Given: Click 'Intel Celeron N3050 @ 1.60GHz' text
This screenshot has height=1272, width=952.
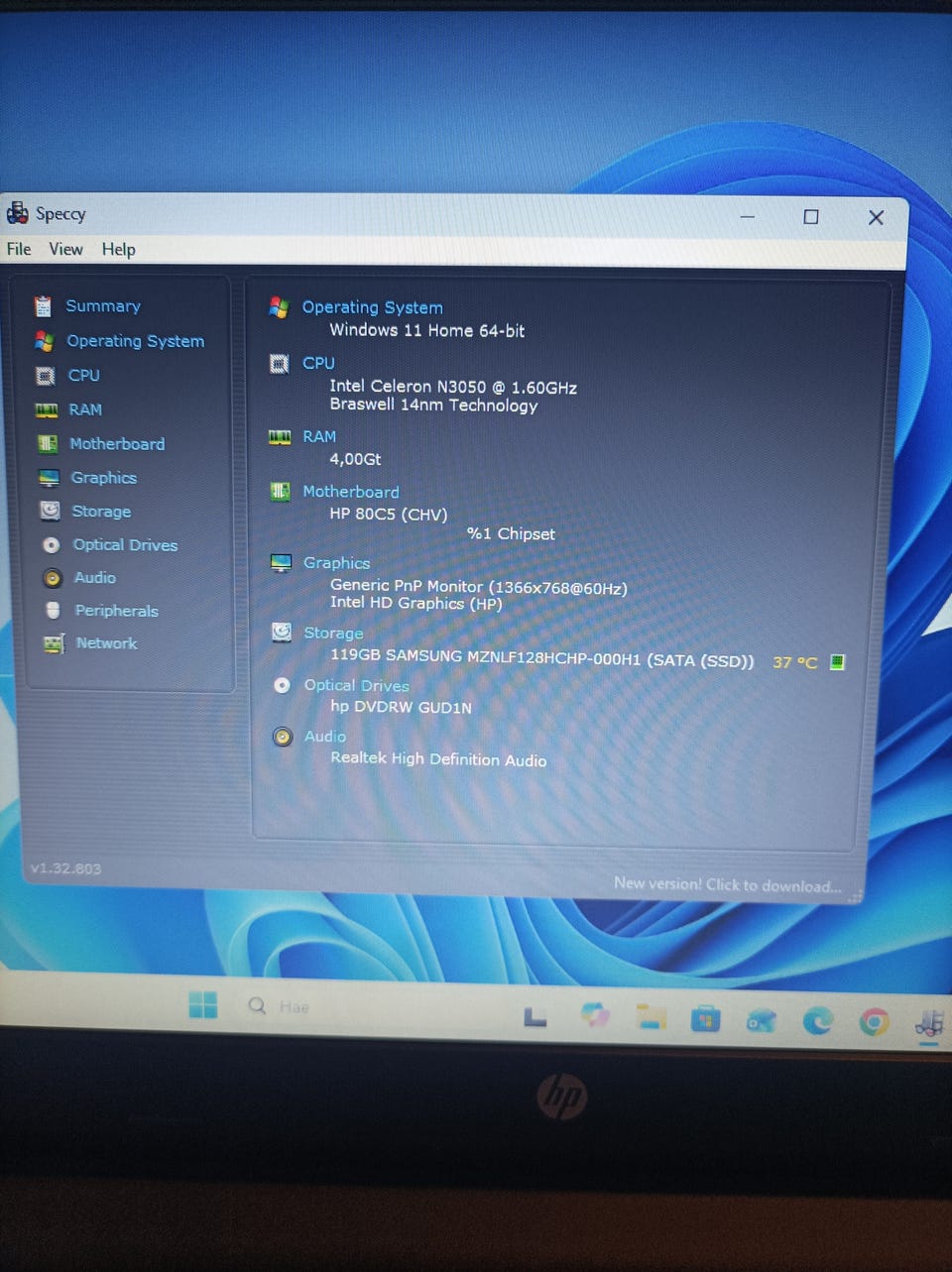Looking at the screenshot, I should point(453,387).
